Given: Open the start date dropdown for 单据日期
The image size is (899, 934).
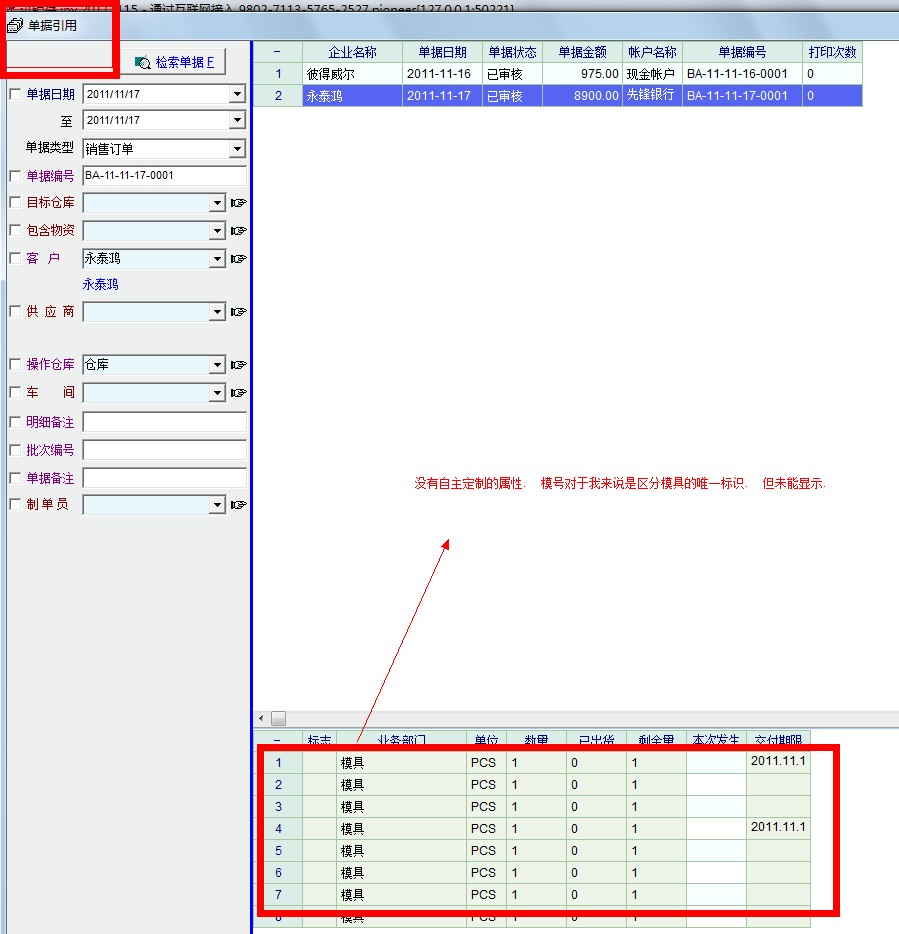Looking at the screenshot, I should pyautogui.click(x=237, y=94).
